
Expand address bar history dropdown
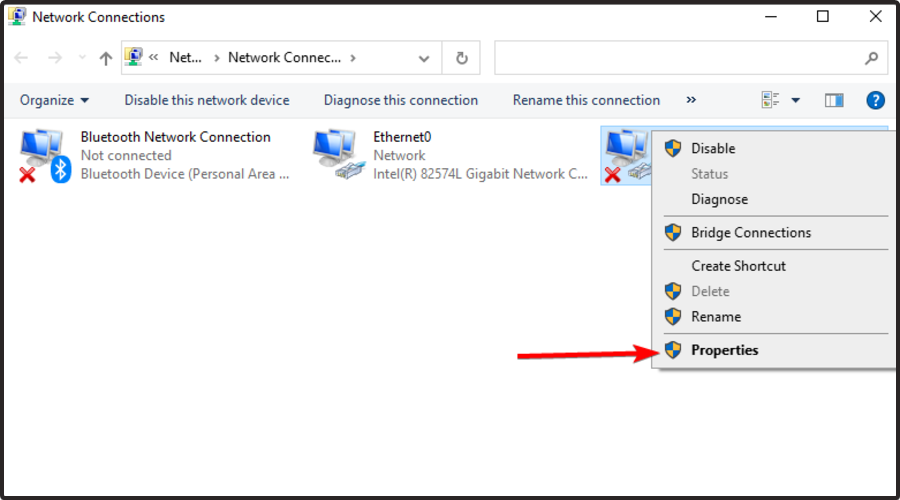[x=425, y=58]
